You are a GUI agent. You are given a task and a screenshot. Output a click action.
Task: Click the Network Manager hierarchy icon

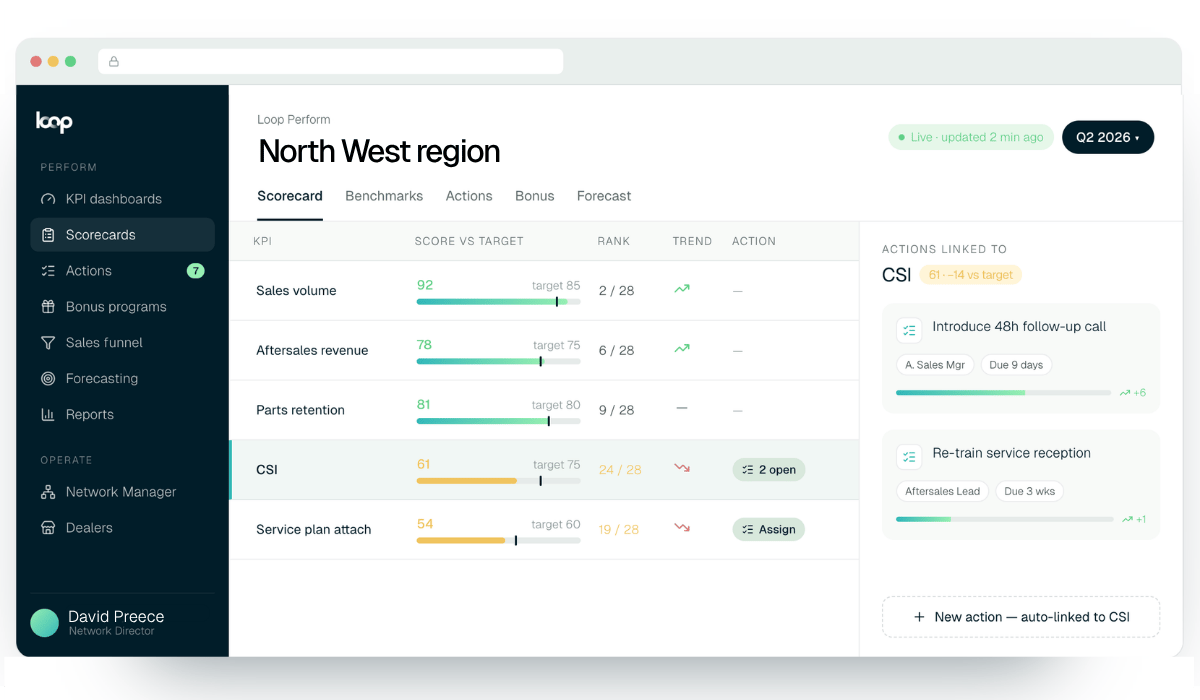click(x=48, y=492)
